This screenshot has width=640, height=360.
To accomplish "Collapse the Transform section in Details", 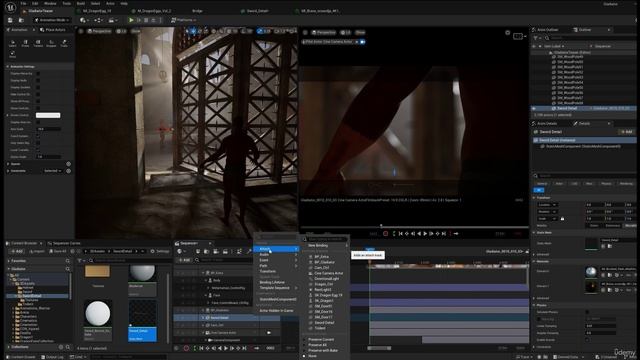I will (x=534, y=198).
